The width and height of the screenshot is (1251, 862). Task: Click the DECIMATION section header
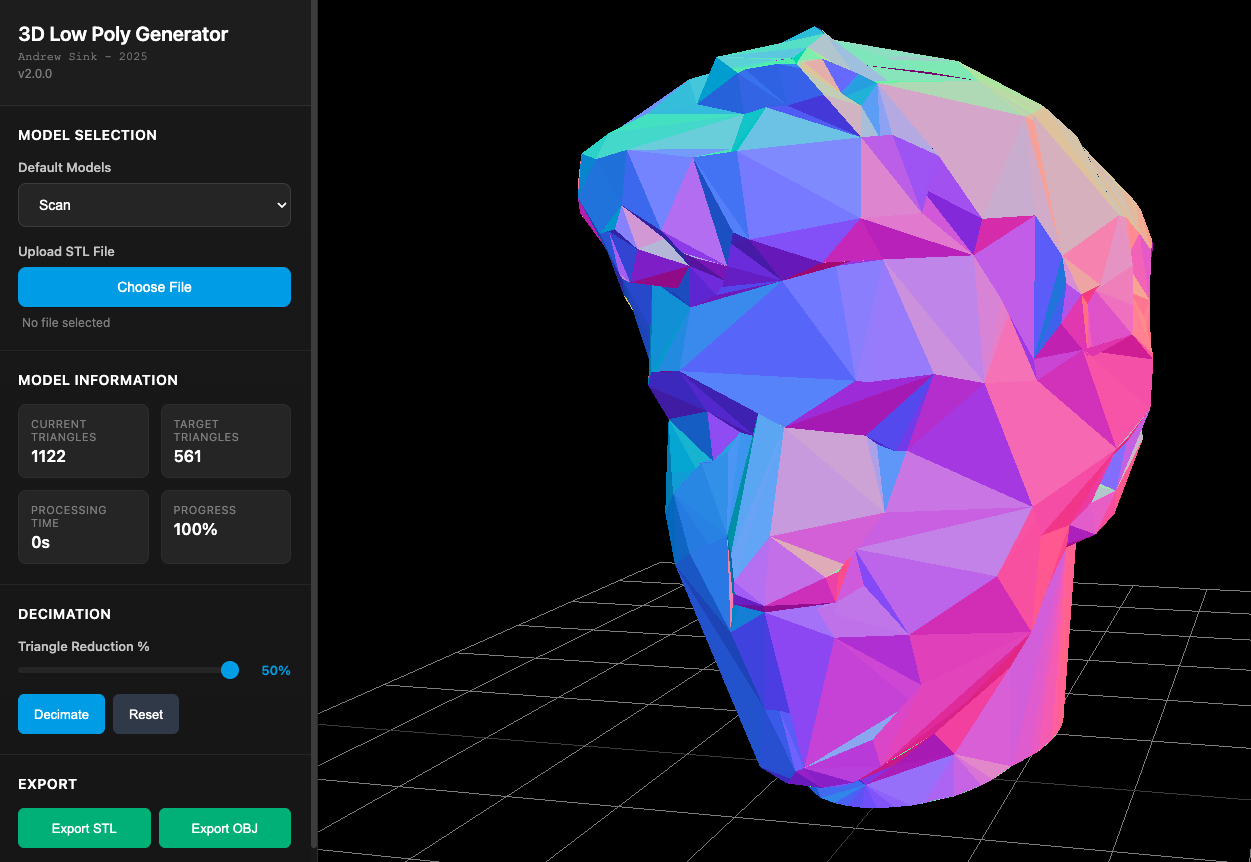tap(64, 614)
